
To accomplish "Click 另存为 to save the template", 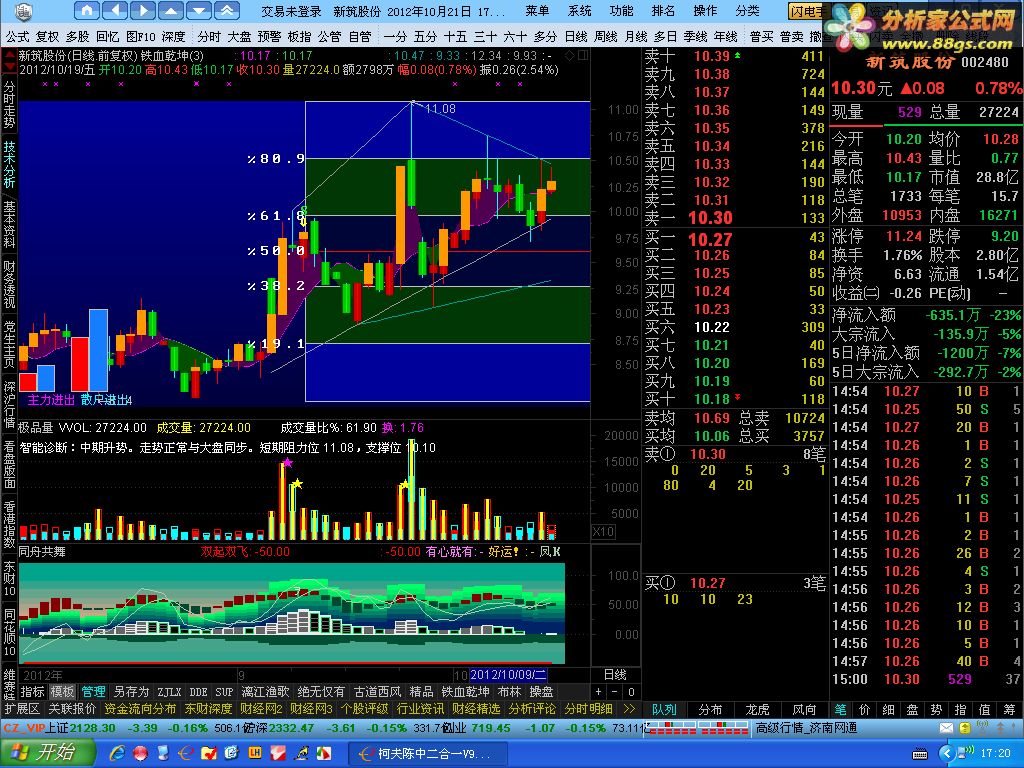I will pos(131,692).
